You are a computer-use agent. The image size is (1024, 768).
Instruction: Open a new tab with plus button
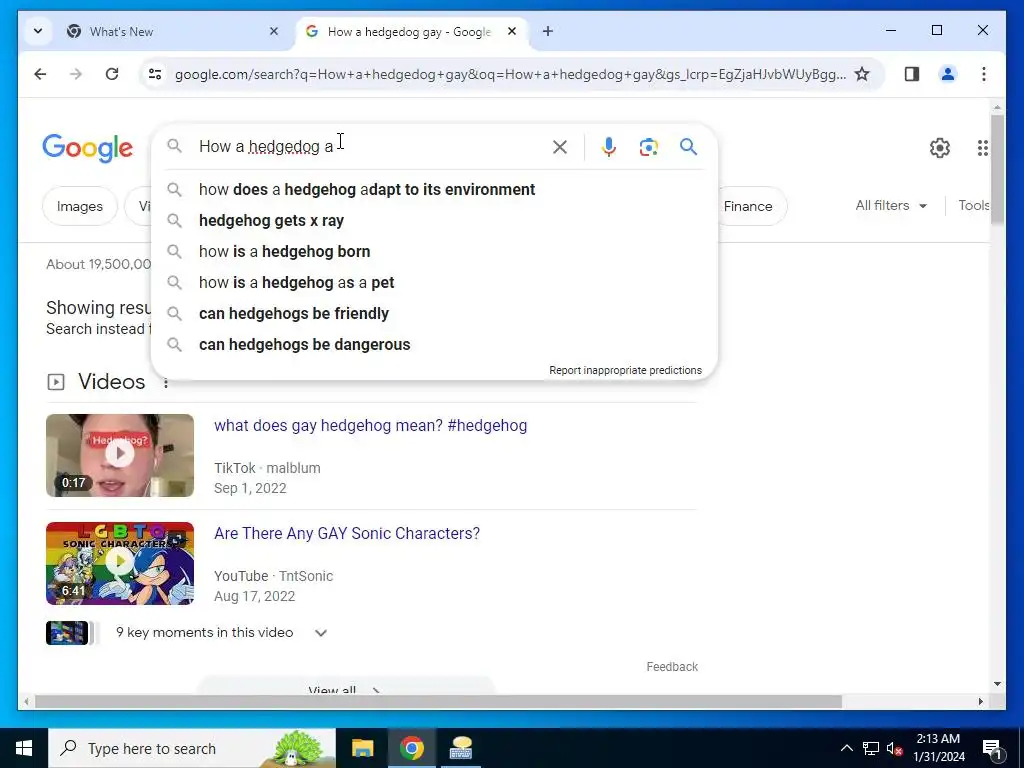pyautogui.click(x=548, y=31)
